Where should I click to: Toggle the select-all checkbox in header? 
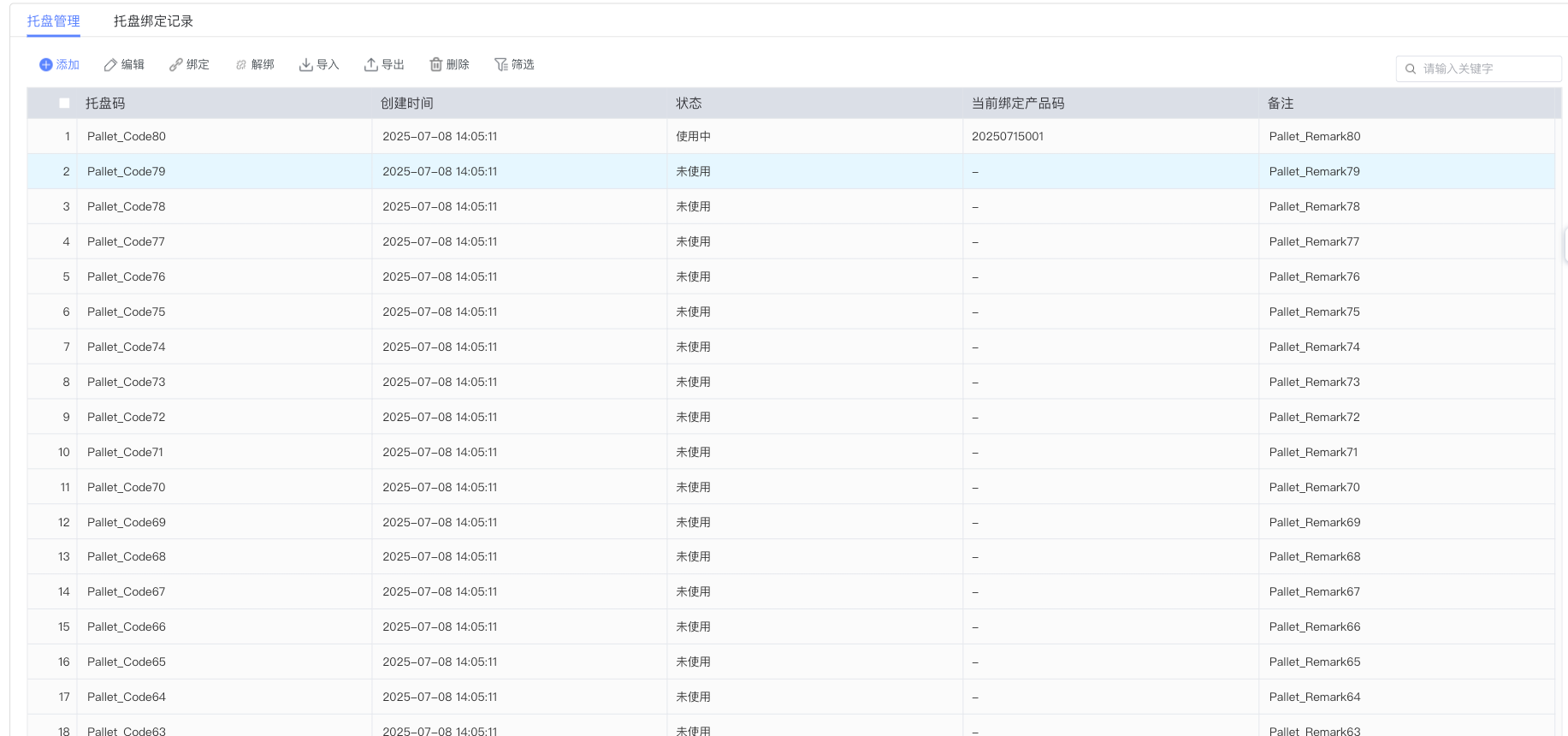pyautogui.click(x=64, y=104)
